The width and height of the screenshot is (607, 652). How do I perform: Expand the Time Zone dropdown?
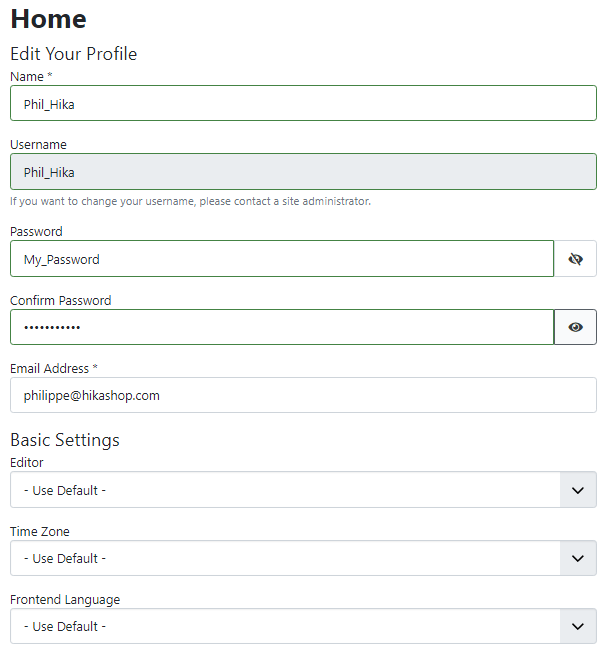[x=304, y=558]
